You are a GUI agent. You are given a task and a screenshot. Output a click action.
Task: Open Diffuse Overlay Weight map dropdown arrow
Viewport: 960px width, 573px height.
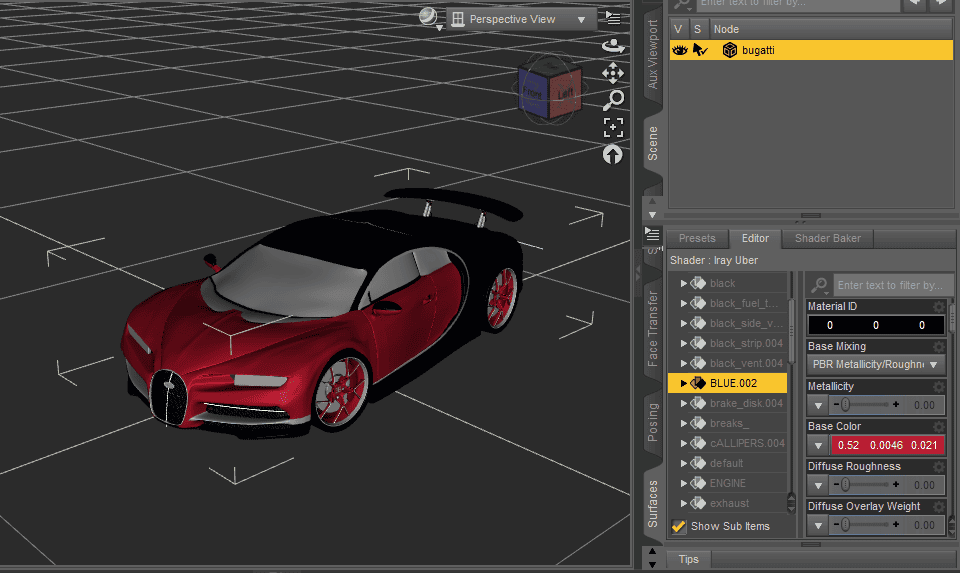(818, 525)
